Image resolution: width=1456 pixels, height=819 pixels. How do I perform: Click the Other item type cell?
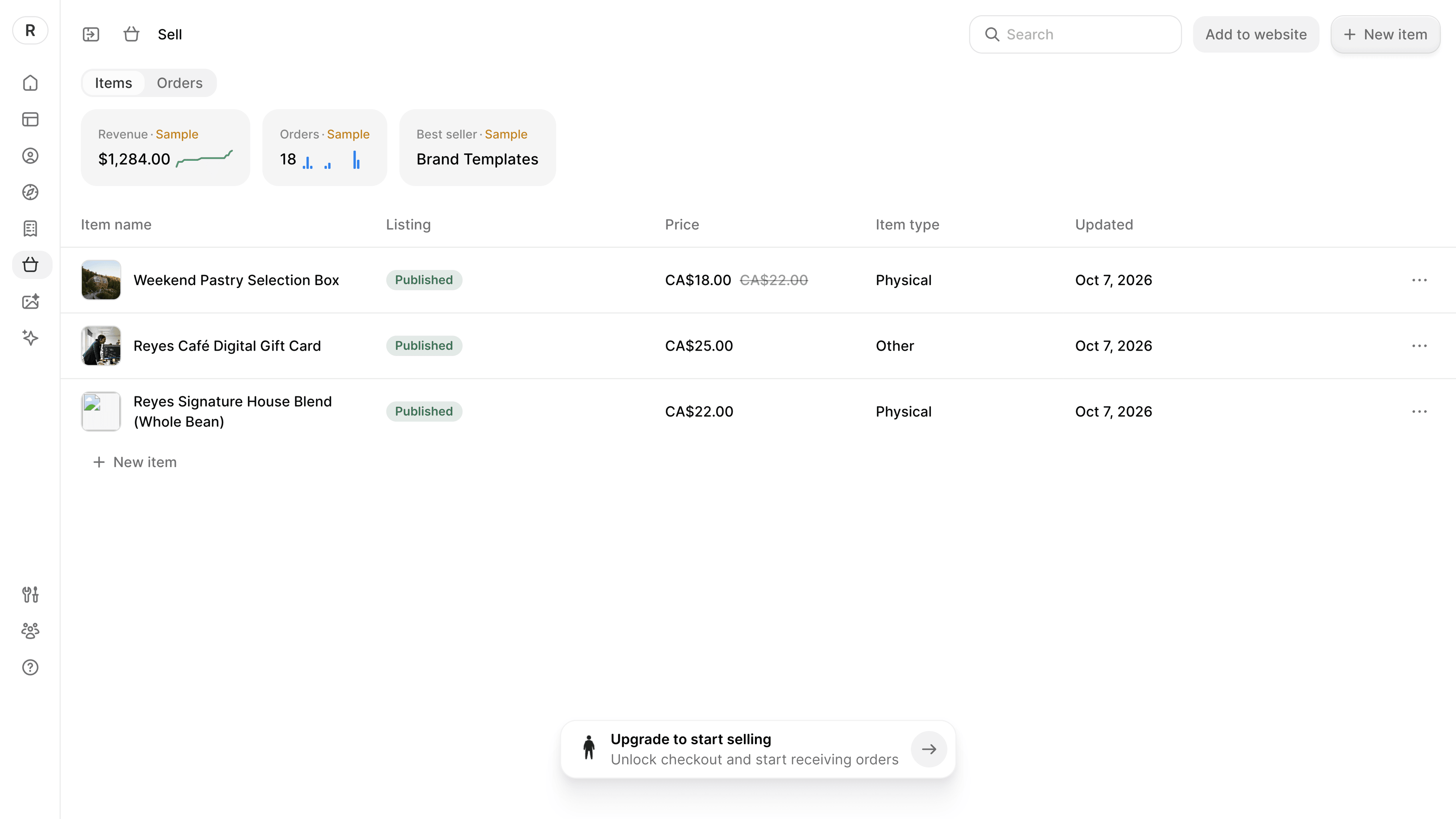(x=895, y=346)
